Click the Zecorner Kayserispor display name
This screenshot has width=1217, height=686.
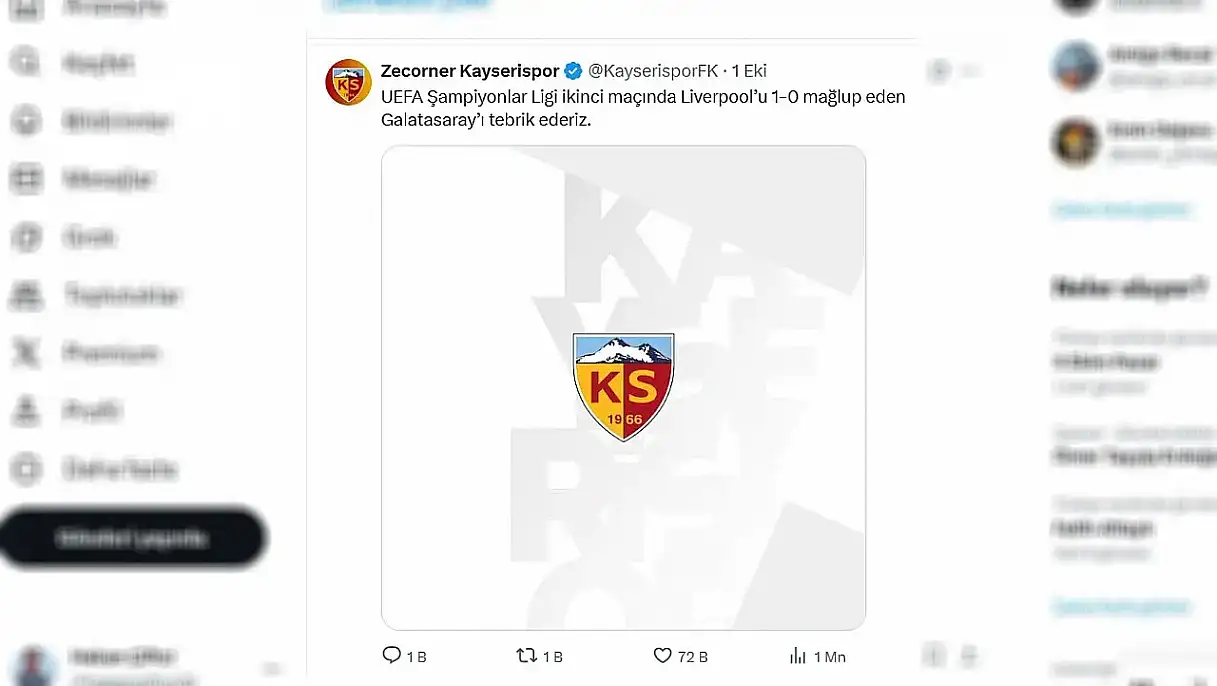(469, 71)
